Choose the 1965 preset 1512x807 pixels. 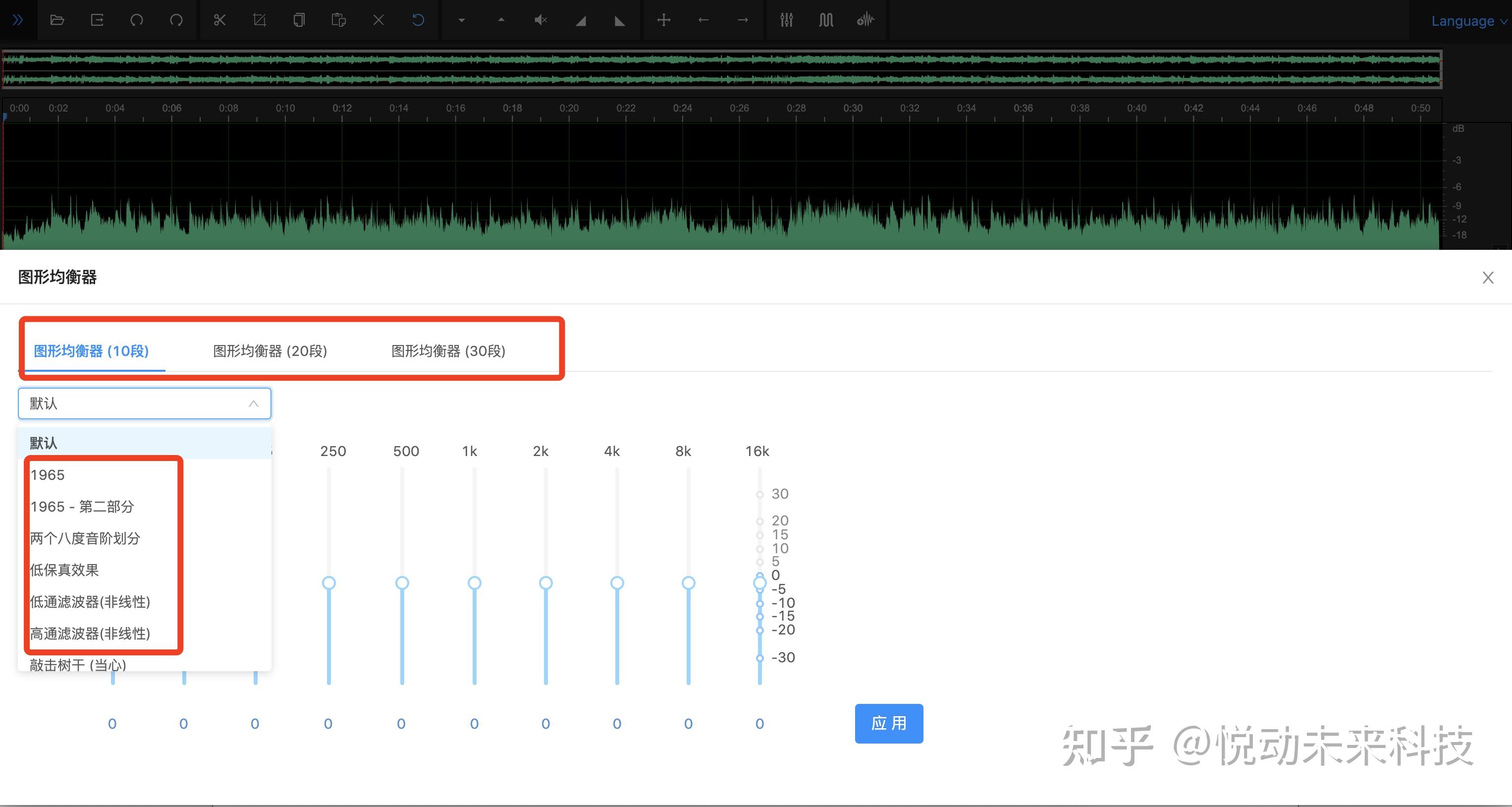click(144, 474)
